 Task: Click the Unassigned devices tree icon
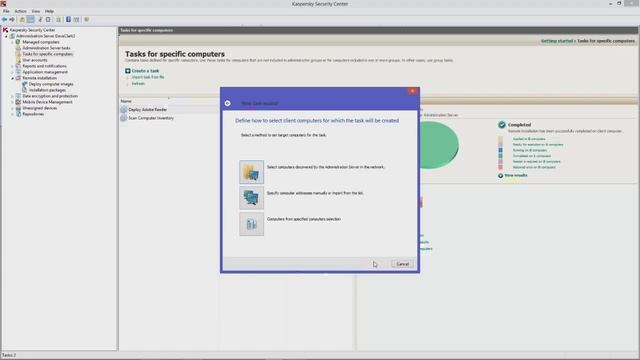click(x=18, y=108)
